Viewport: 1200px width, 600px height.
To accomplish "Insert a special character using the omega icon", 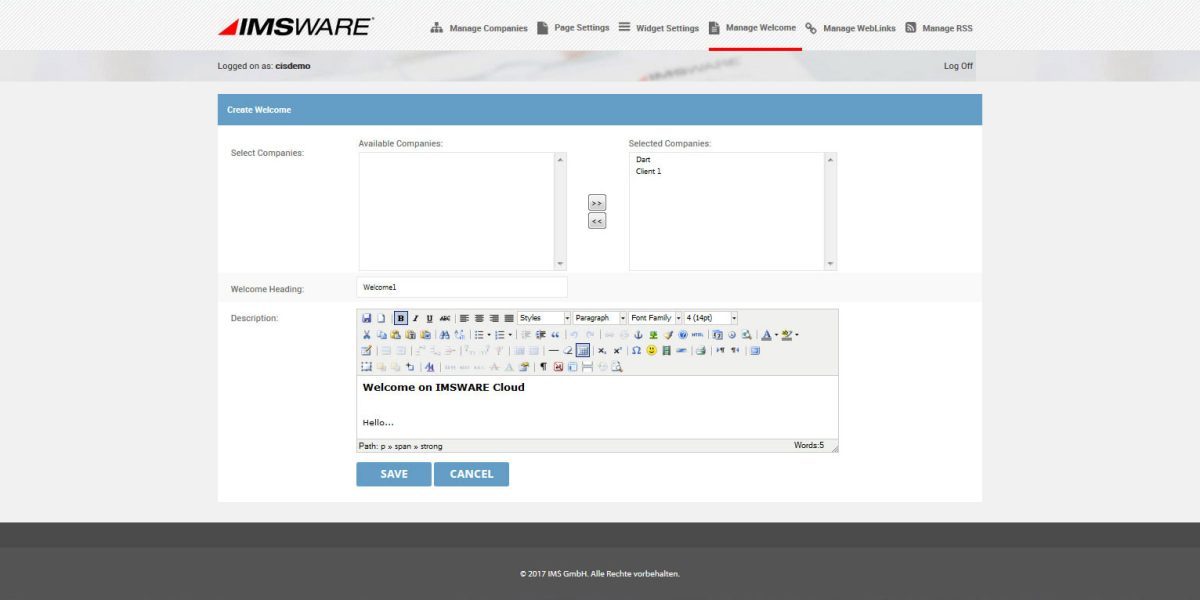I will pos(634,349).
